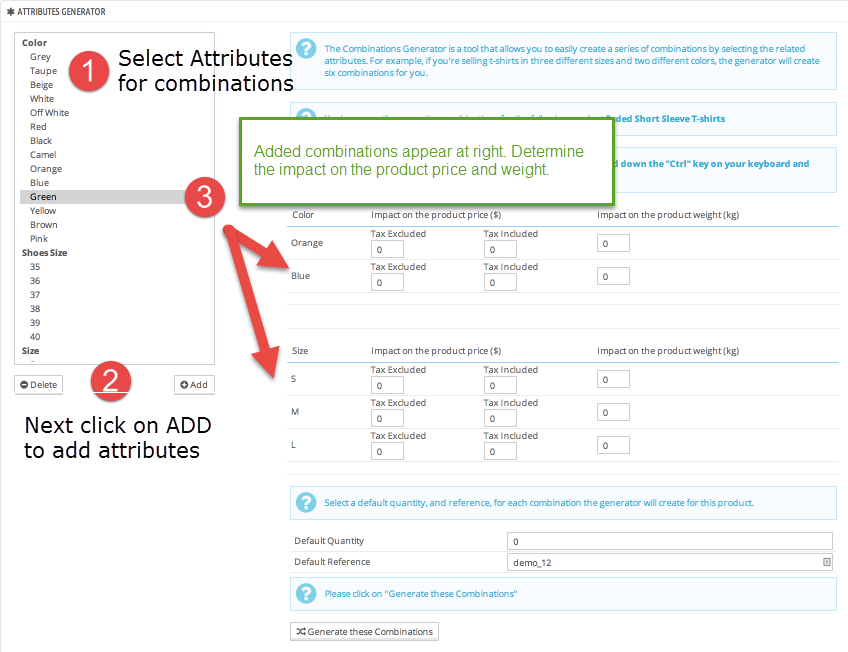Click the question icon beside Combinations Generator description
848x652 pixels.
306,48
